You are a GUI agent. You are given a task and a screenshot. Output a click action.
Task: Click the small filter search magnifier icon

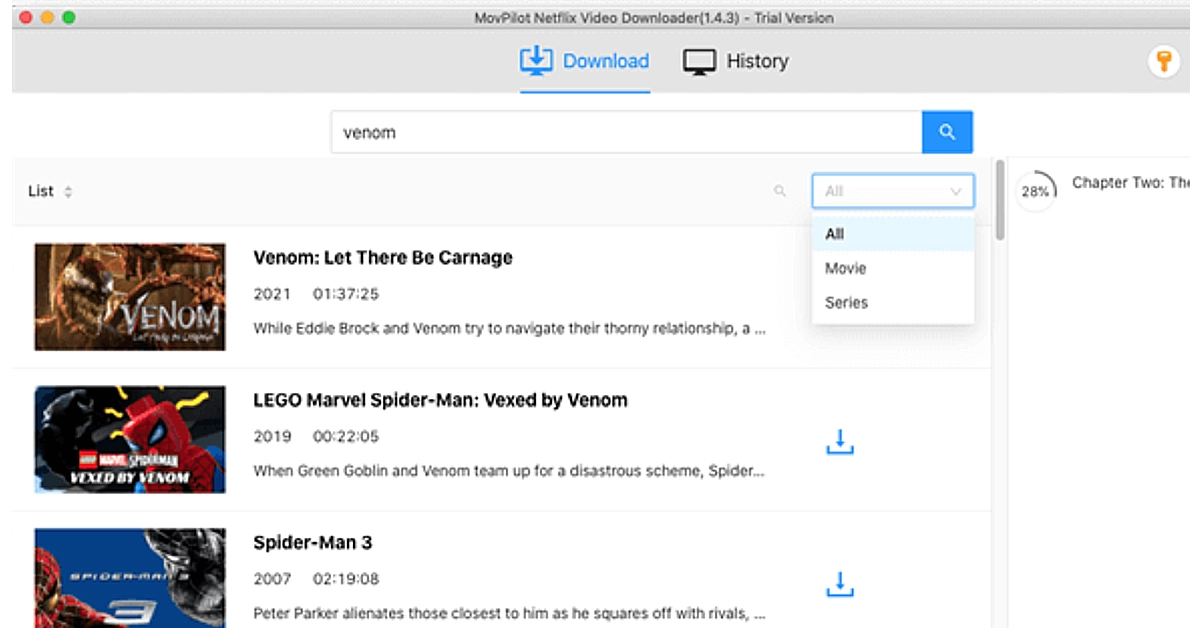coord(780,191)
